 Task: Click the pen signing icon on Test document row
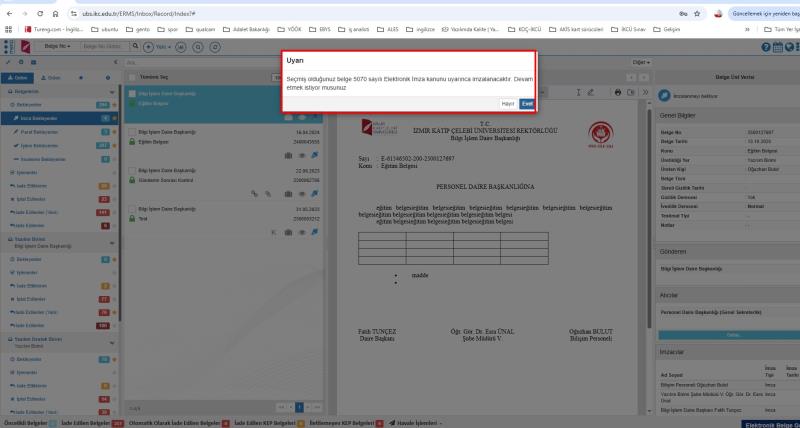(315, 231)
